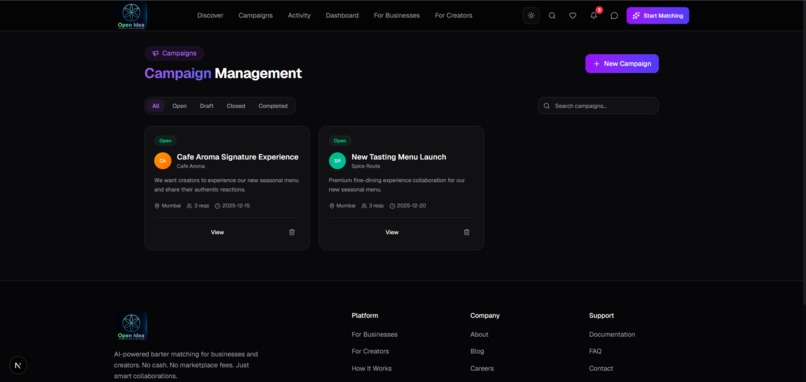
Task: Focus the Search campaigns field
Action: pos(598,106)
